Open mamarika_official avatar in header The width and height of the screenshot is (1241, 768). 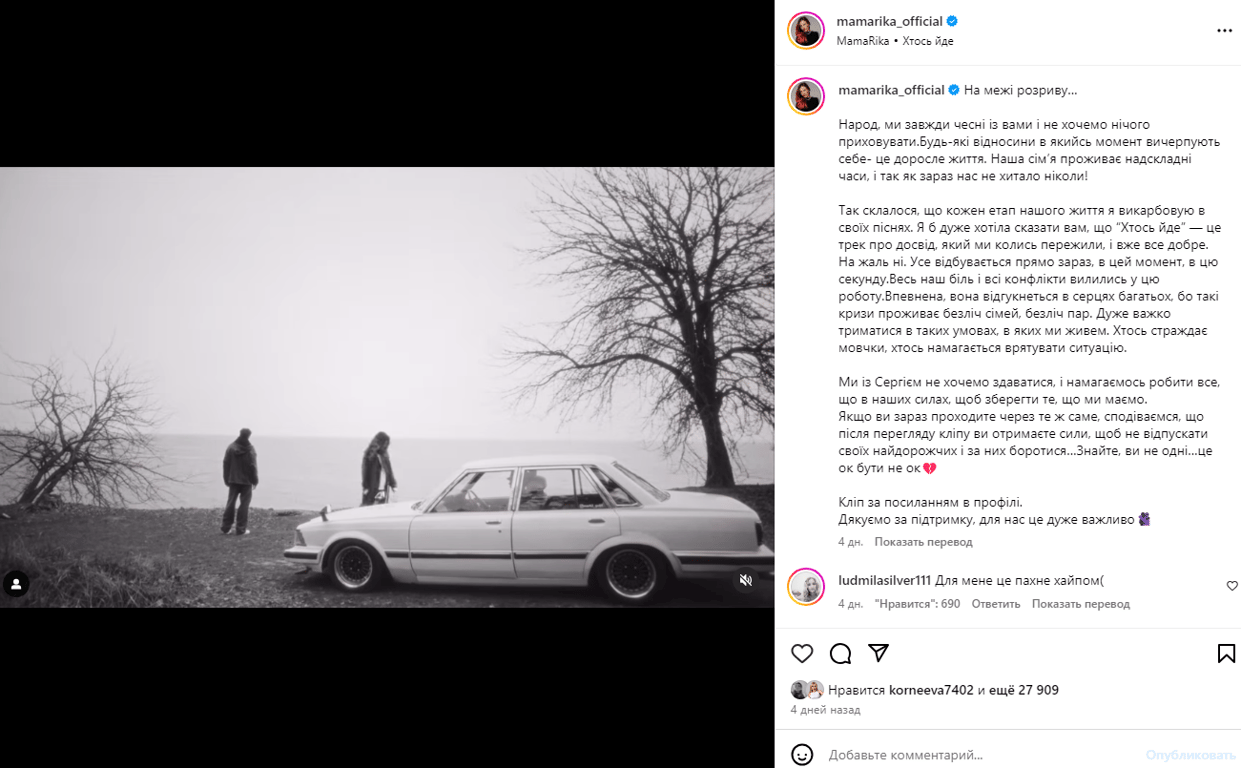coord(806,31)
